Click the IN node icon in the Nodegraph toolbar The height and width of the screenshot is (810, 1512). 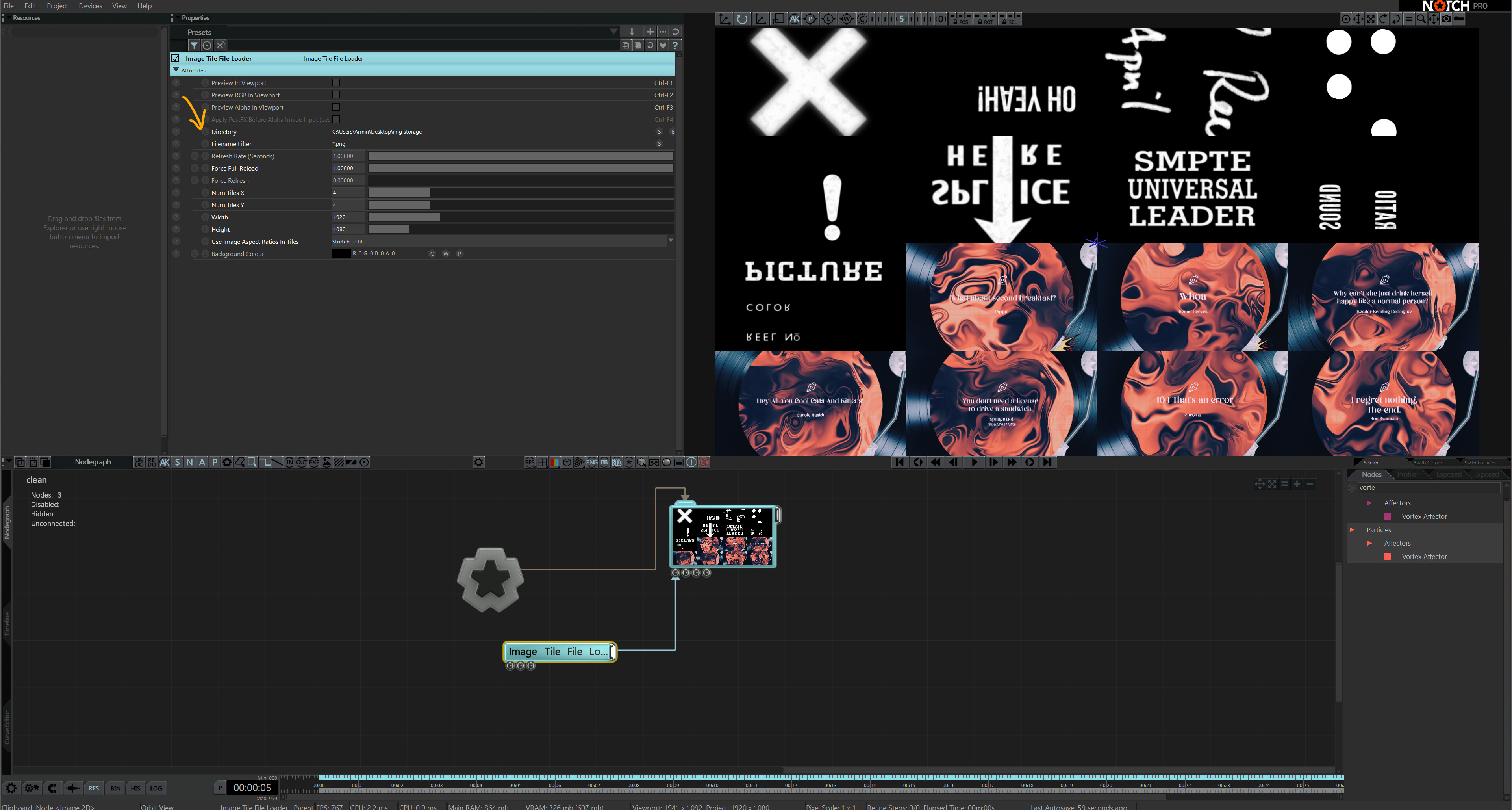click(289, 462)
